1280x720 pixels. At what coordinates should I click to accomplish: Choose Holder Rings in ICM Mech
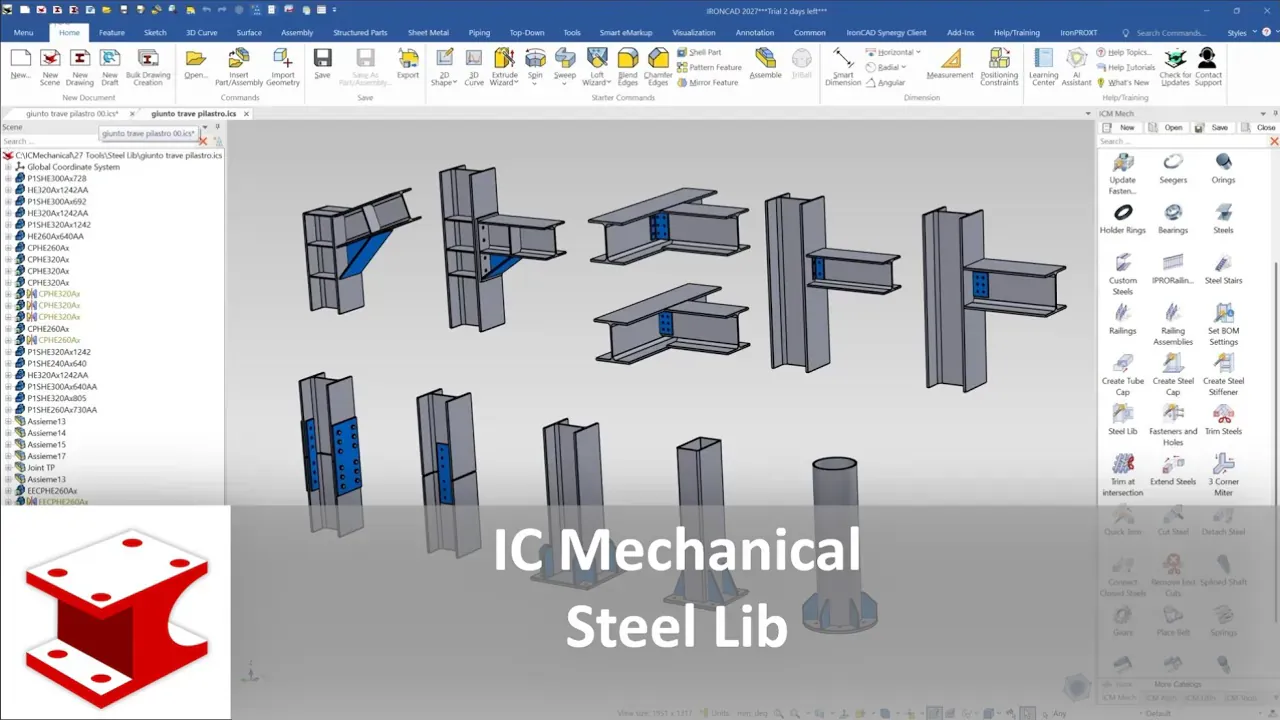pyautogui.click(x=1123, y=219)
